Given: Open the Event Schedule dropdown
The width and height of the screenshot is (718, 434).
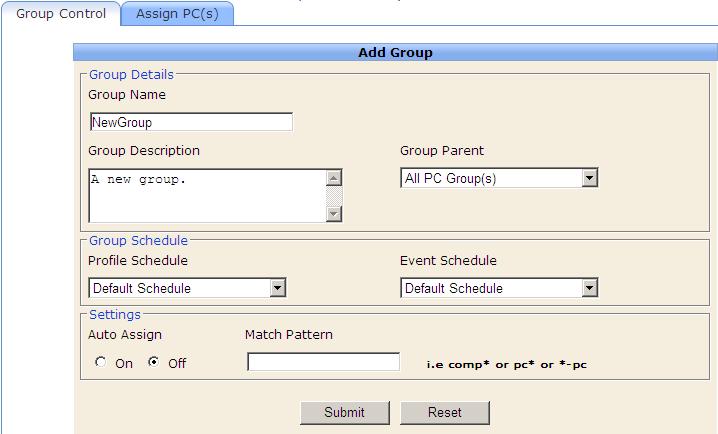Looking at the screenshot, I should point(499,288).
